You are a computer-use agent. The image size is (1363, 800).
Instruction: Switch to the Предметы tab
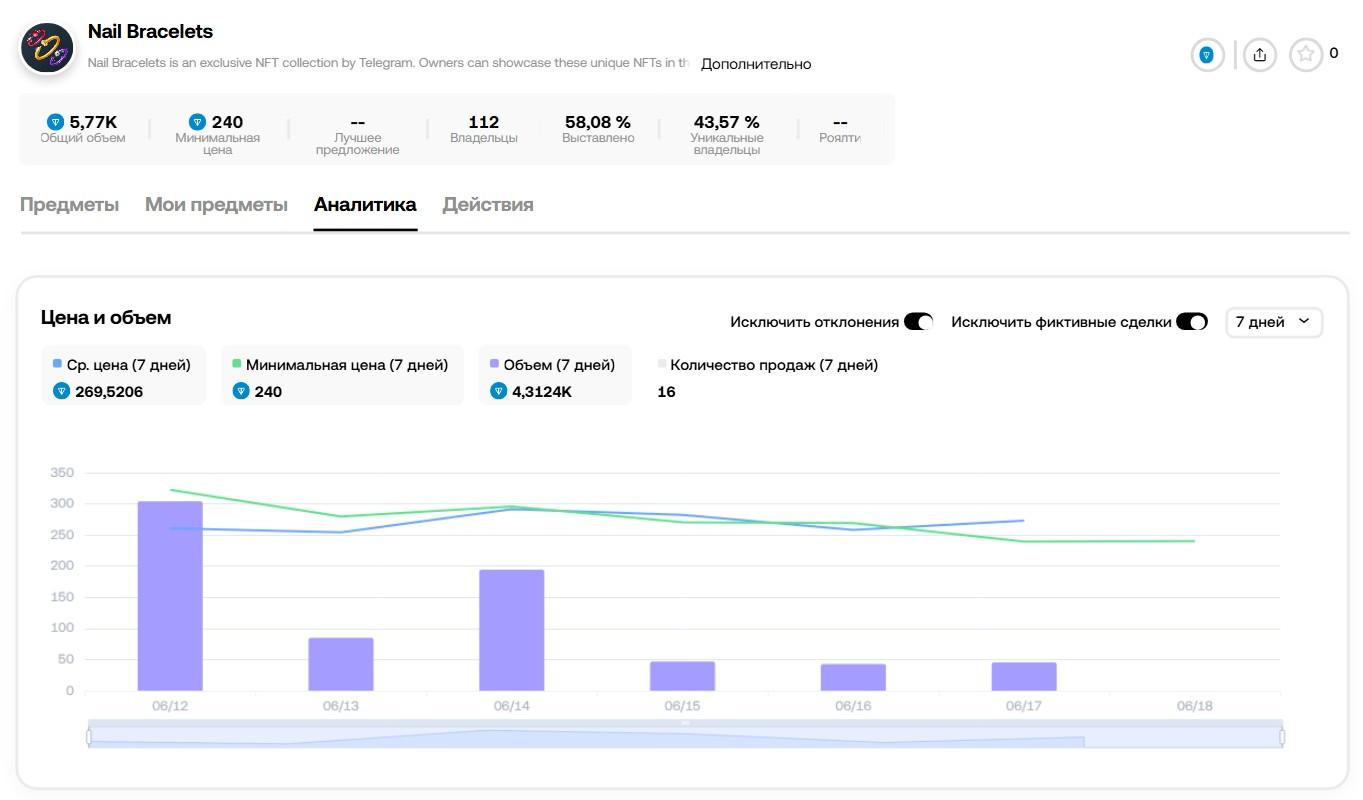click(69, 205)
